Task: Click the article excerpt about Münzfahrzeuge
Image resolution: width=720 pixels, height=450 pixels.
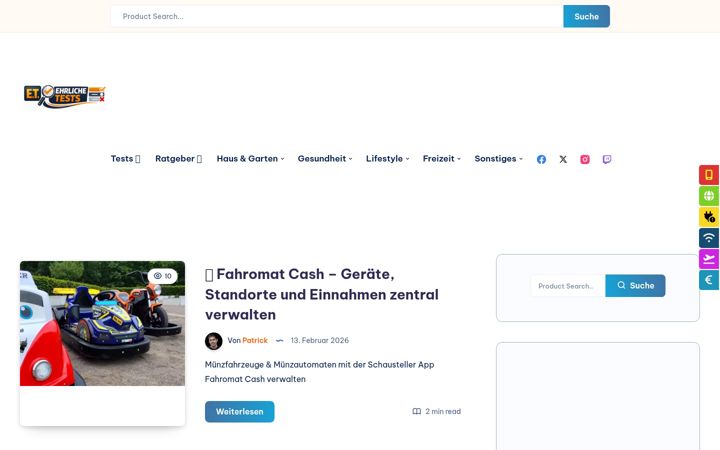Action: tap(320, 372)
